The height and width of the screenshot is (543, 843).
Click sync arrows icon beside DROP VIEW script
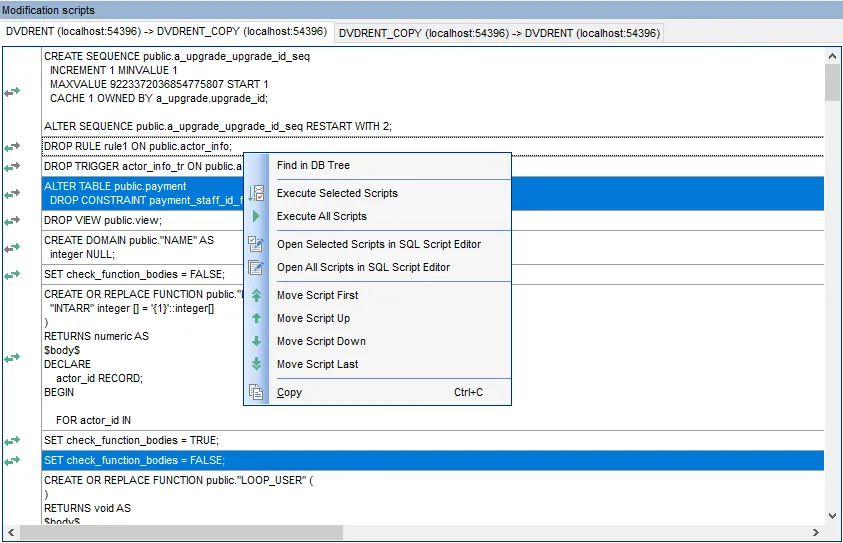point(12,221)
